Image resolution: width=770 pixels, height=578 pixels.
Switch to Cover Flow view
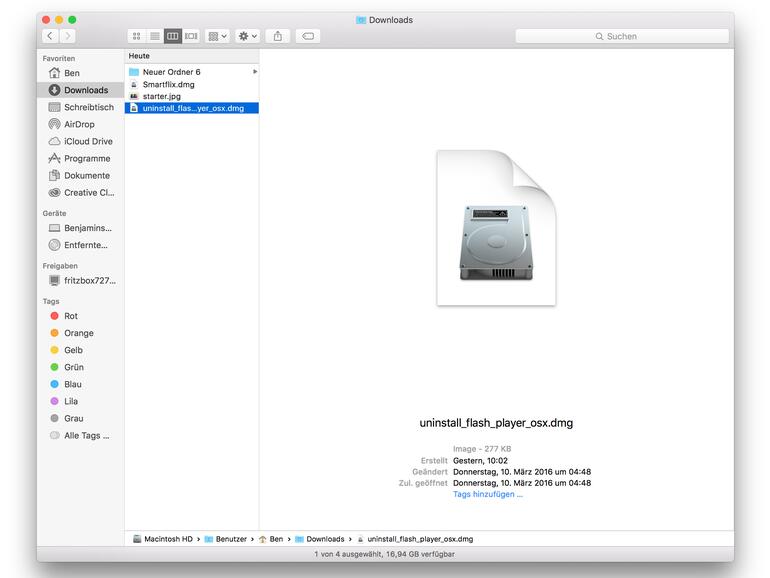coord(191,36)
